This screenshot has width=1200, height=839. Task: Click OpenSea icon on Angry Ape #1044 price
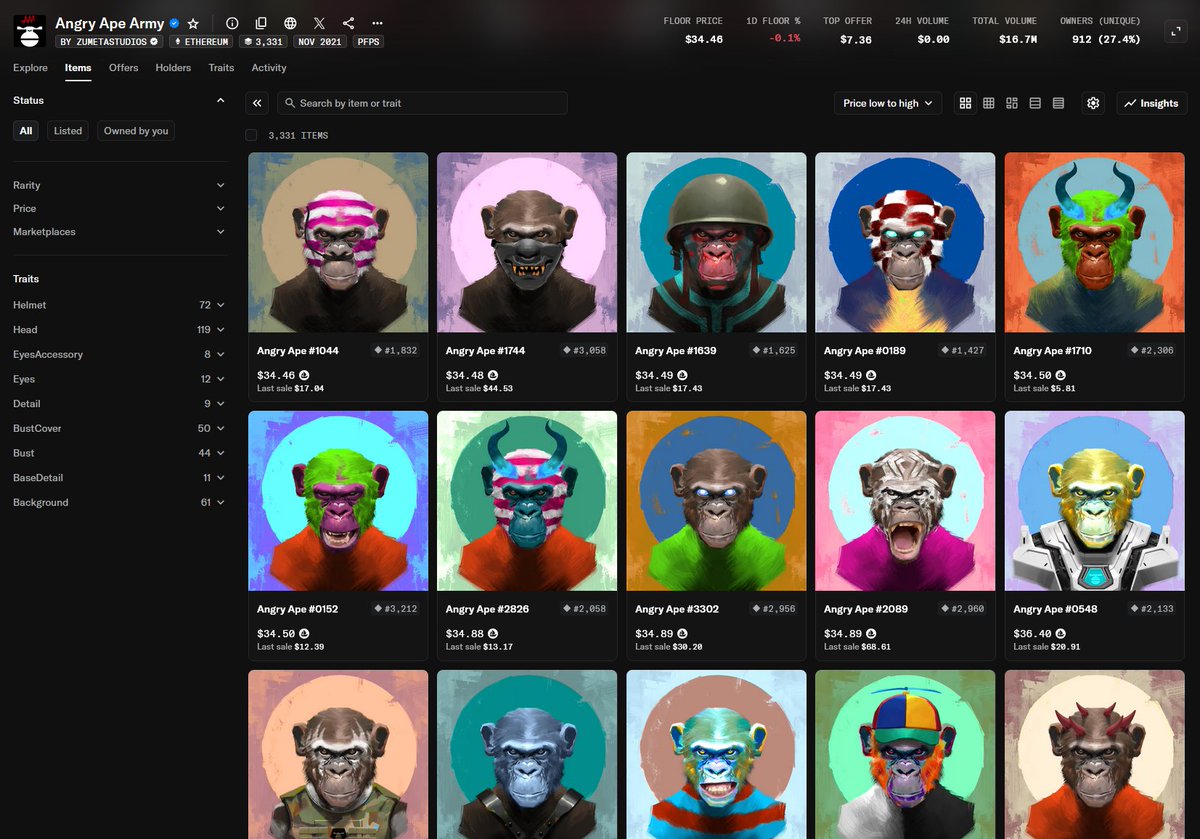(303, 375)
